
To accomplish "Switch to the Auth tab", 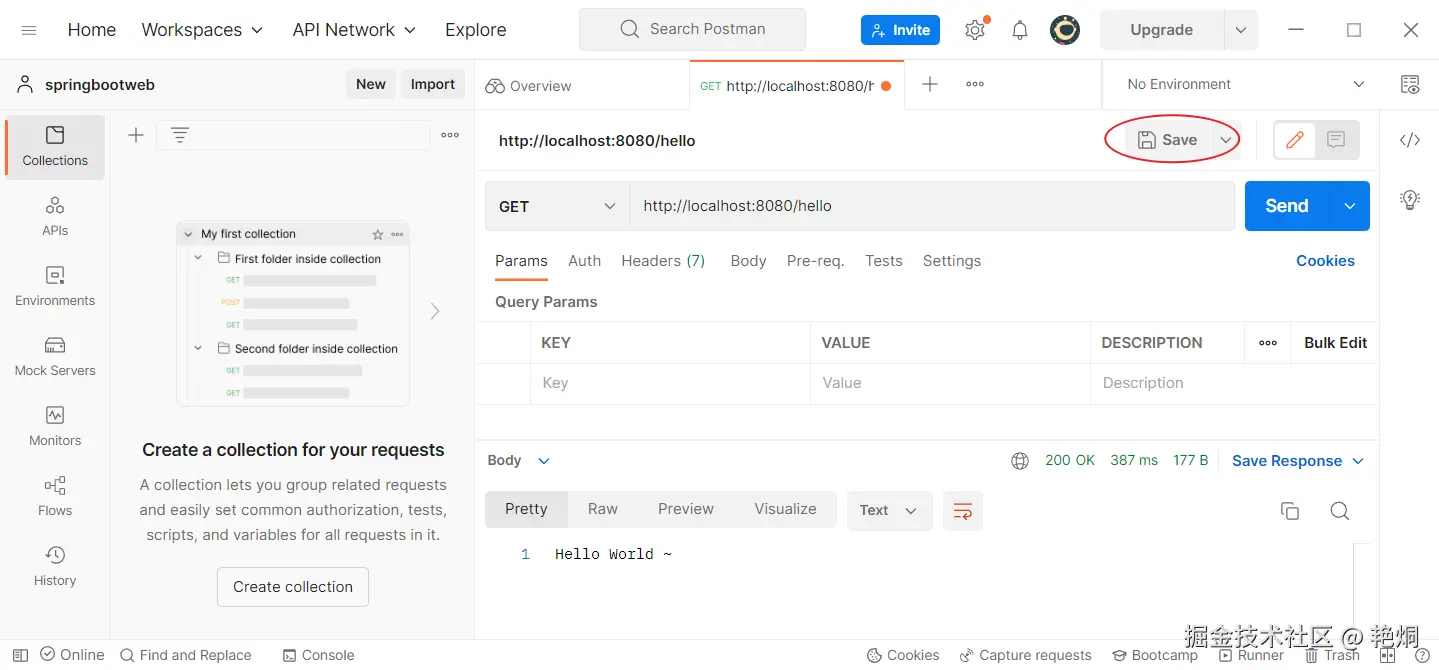I will 585,261.
